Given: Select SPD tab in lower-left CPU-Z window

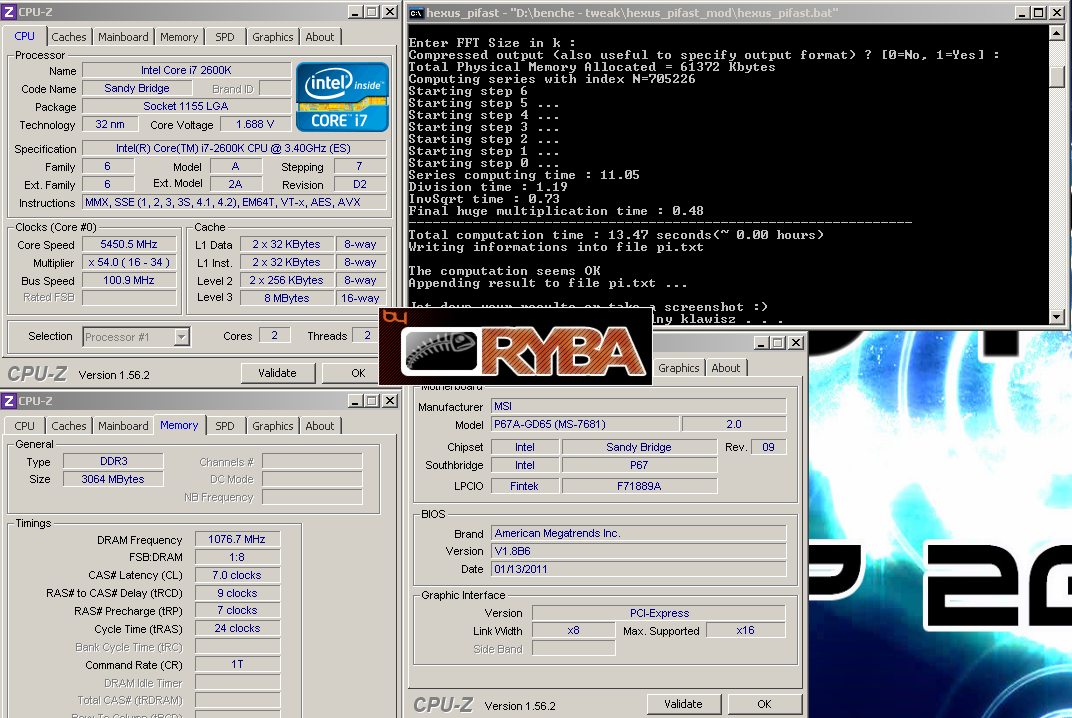Looking at the screenshot, I should coord(225,425).
